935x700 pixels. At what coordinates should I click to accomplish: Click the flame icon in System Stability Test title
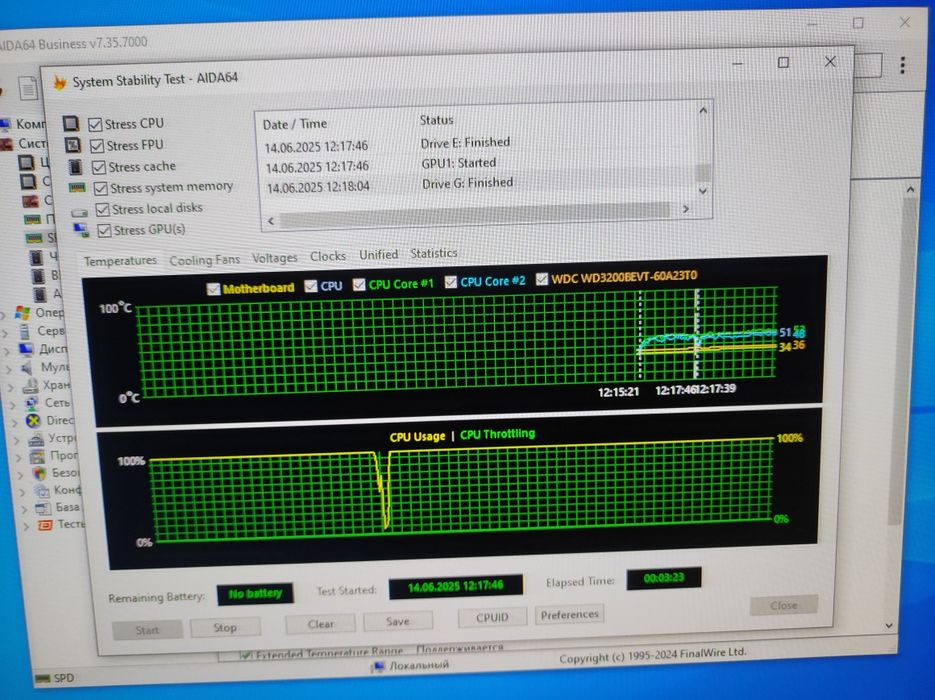(60, 82)
